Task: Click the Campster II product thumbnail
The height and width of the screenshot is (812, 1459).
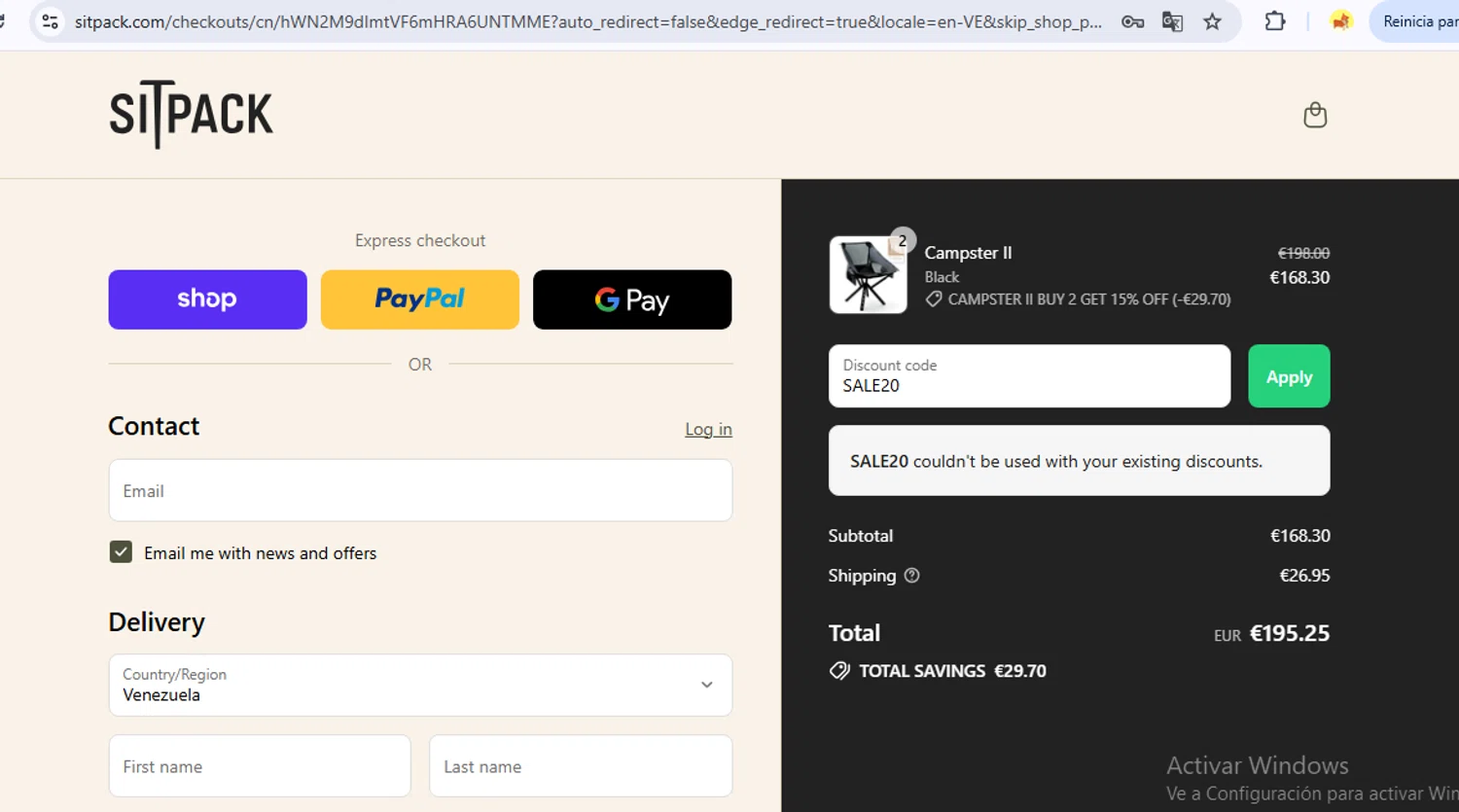Action: click(x=868, y=275)
